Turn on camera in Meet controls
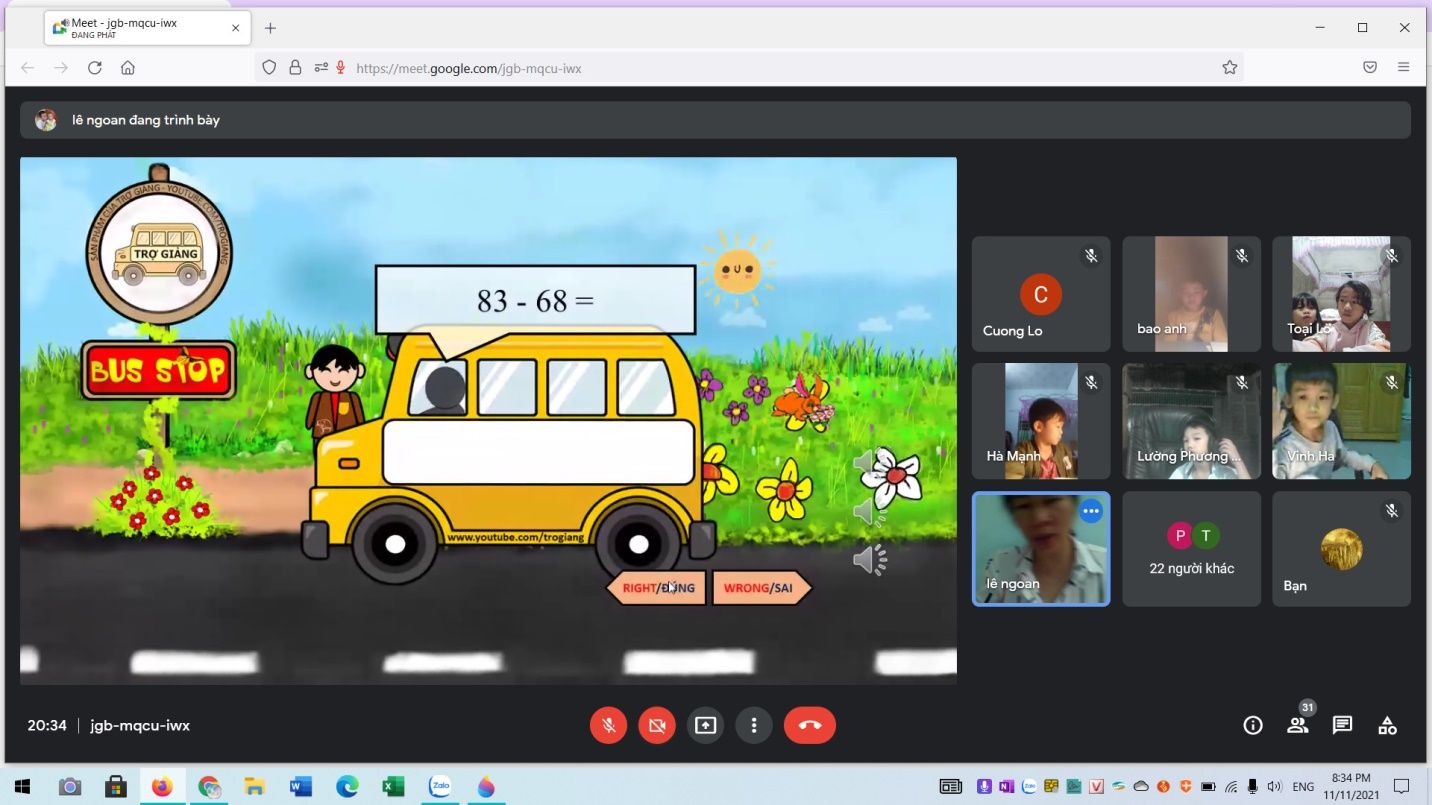1432x805 pixels. [657, 725]
